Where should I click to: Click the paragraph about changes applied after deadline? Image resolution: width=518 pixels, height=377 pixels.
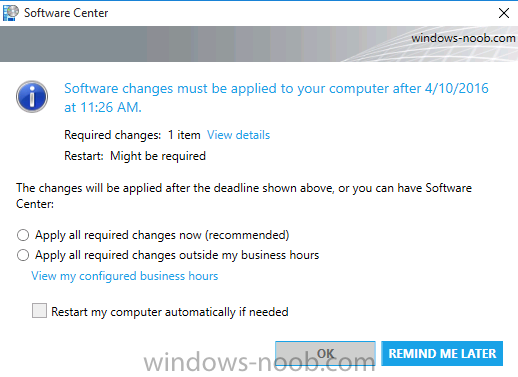coord(244,196)
